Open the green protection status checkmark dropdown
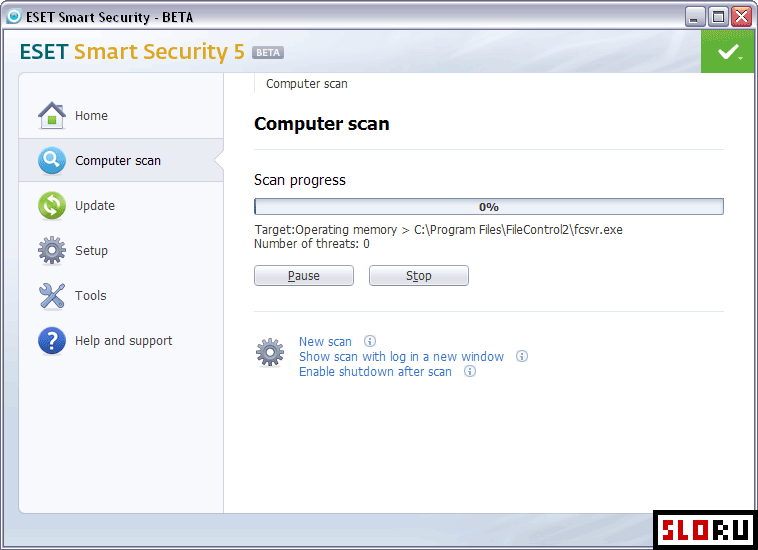 pos(727,51)
